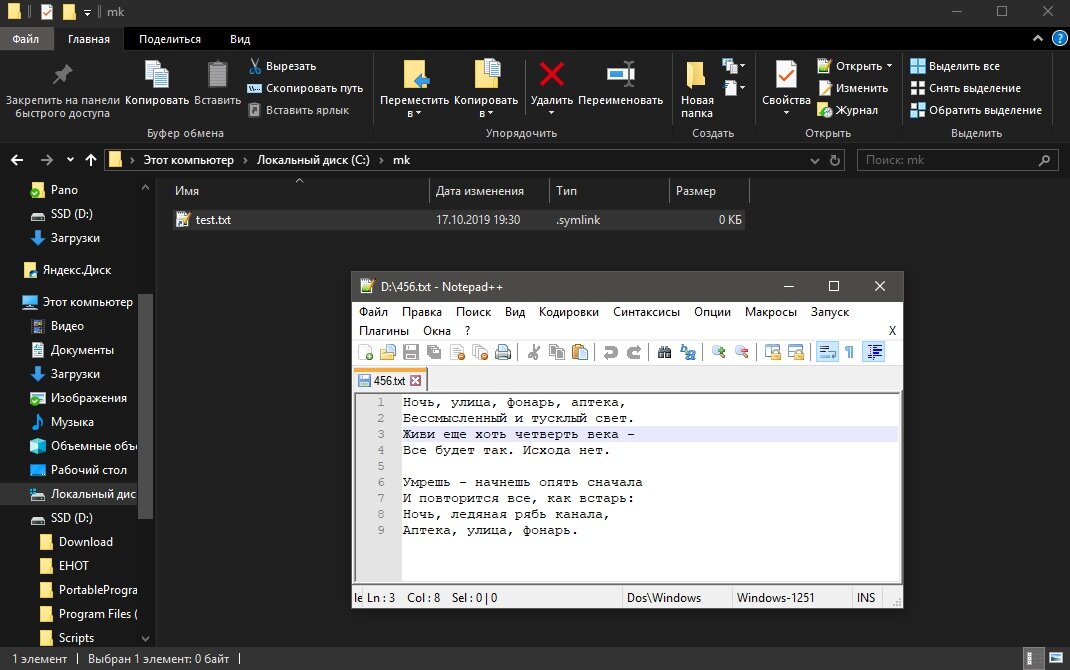Click Print icon in Notepad++ toolbar
The height and width of the screenshot is (670, 1070).
(504, 352)
